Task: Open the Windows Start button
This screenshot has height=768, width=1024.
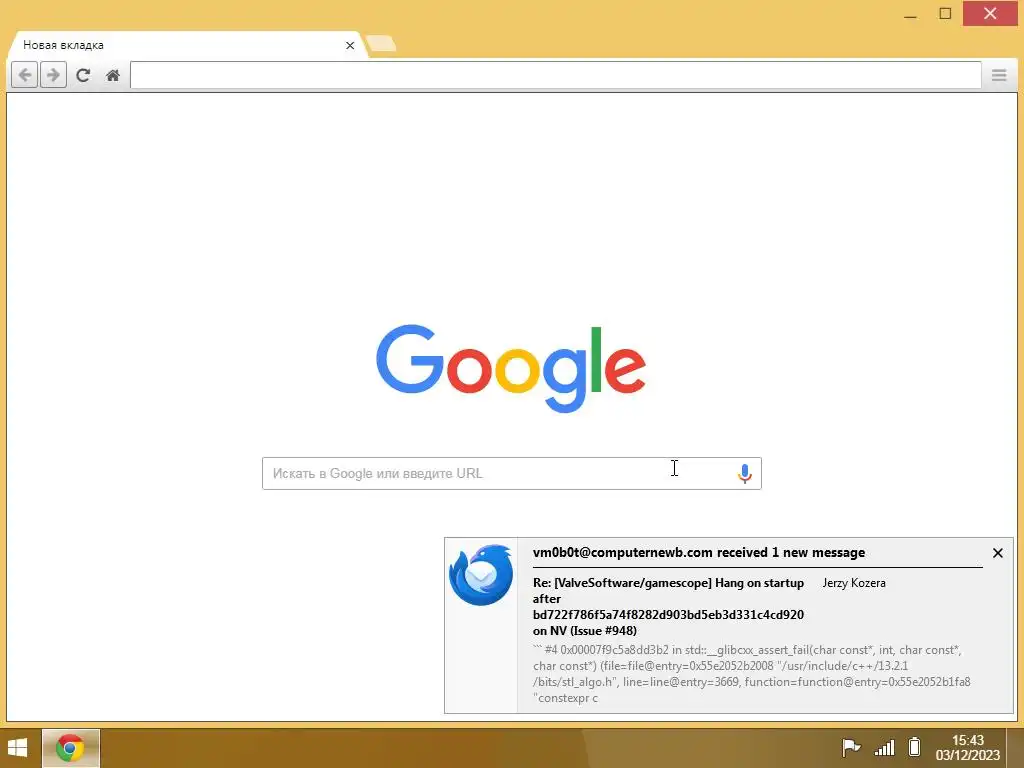Action: pos(17,748)
